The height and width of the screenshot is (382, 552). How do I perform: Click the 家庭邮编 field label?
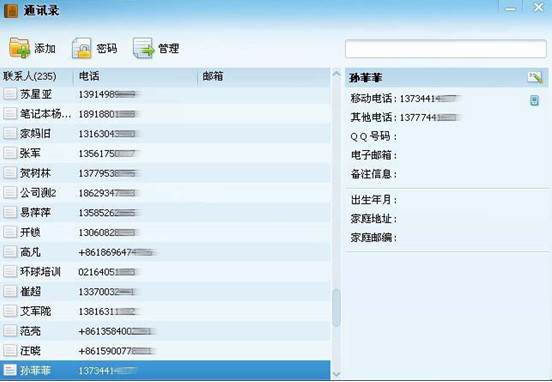(x=374, y=238)
